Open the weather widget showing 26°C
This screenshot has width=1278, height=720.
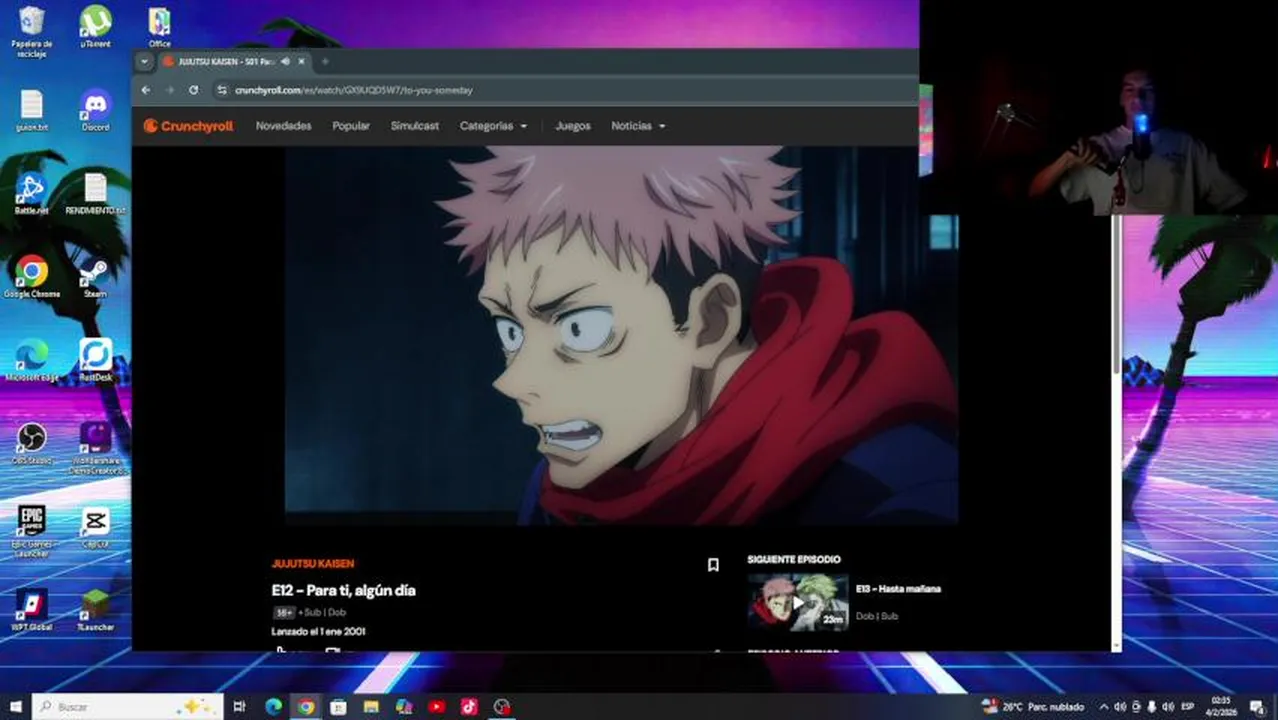point(1034,707)
